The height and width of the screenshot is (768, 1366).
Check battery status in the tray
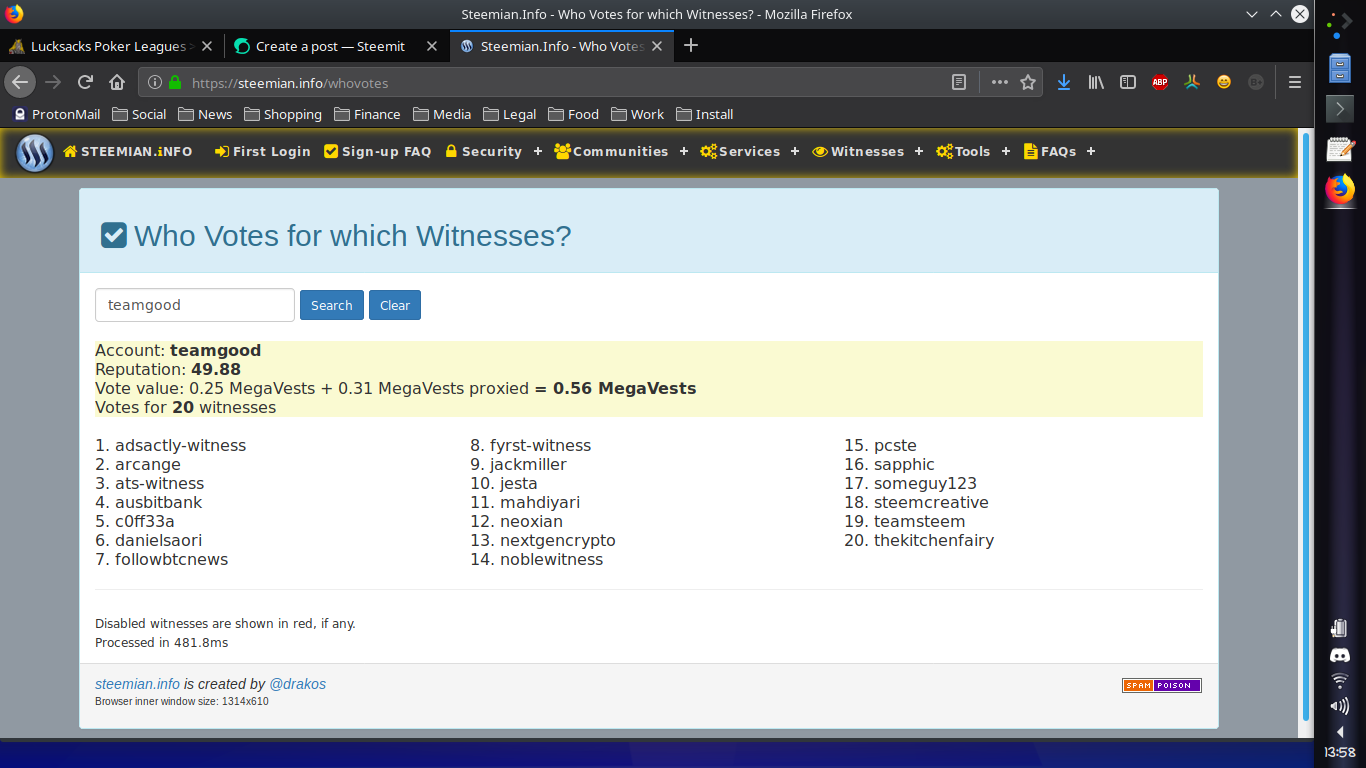pyautogui.click(x=1340, y=628)
